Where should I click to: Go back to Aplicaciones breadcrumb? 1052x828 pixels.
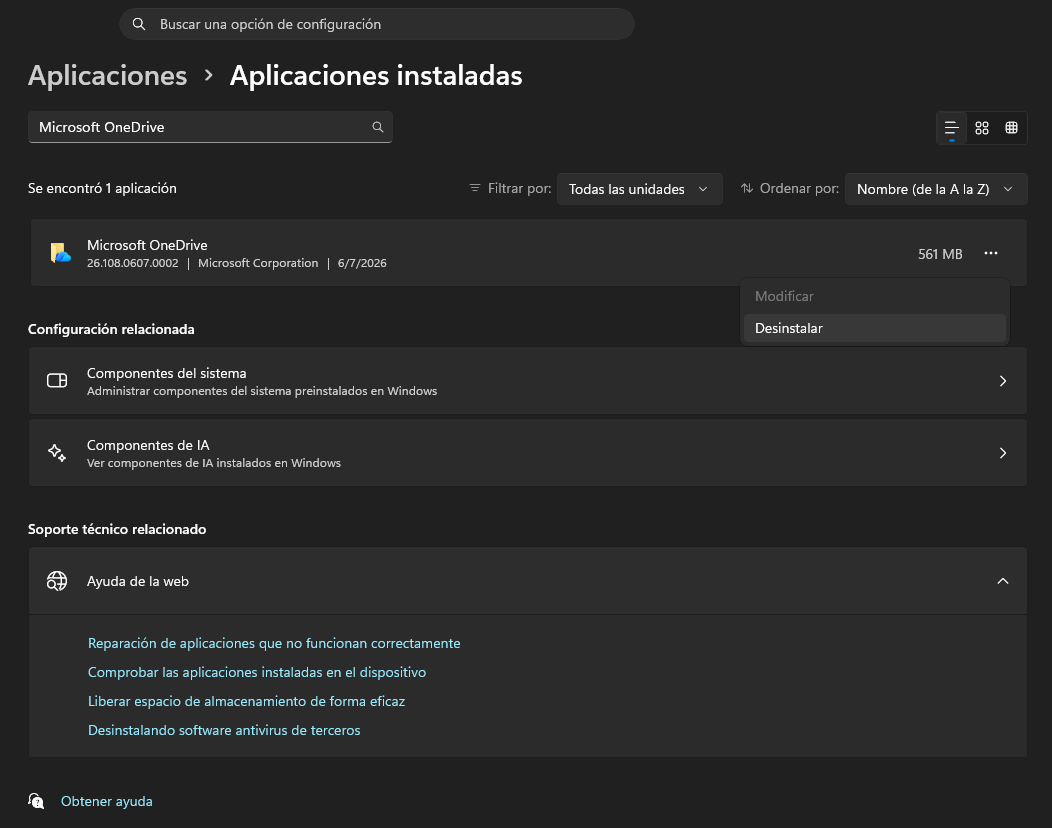point(107,76)
